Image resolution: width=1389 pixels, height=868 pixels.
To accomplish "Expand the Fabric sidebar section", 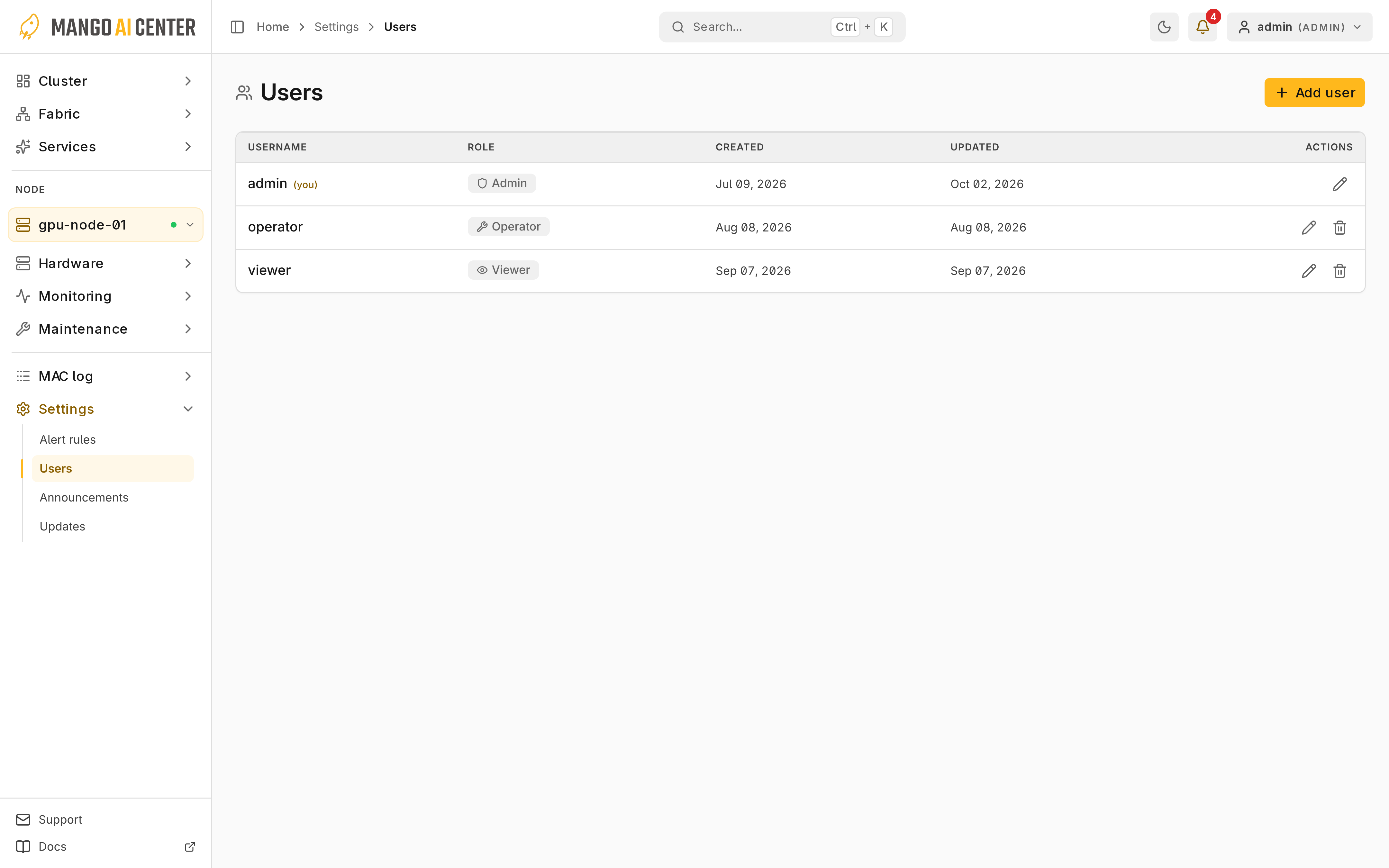I will click(x=105, y=114).
